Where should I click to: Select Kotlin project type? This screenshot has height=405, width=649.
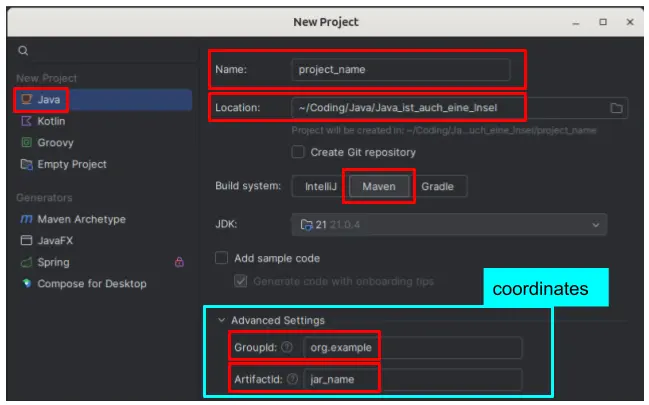[x=50, y=121]
